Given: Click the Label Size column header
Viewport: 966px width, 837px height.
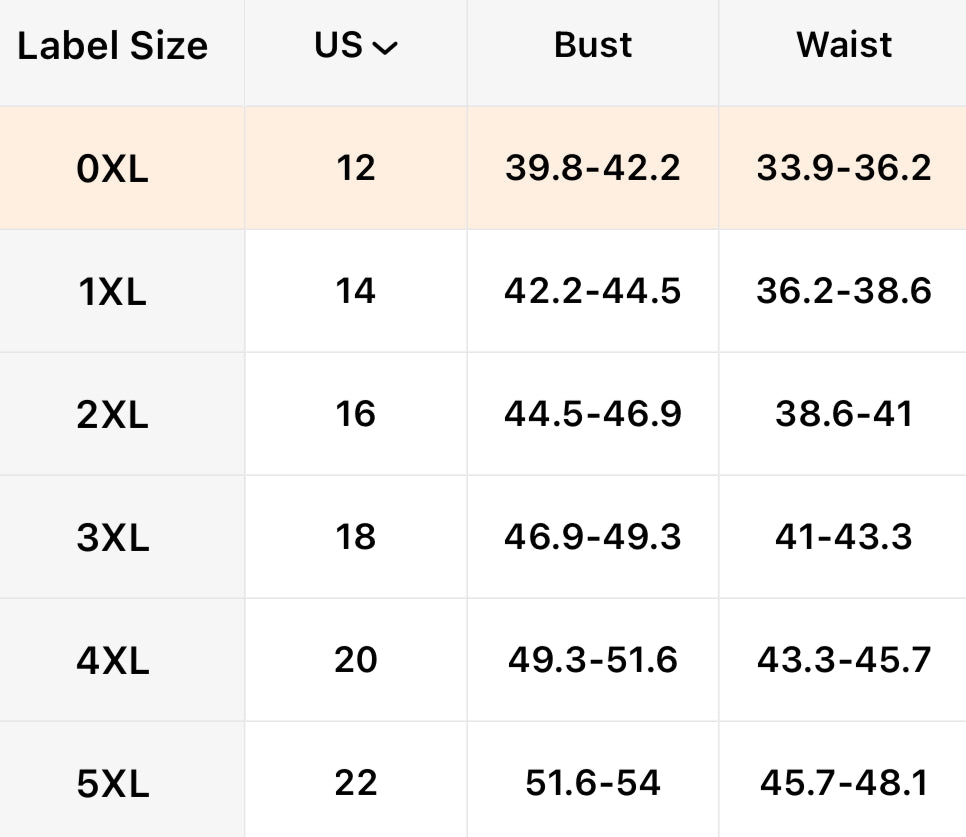Looking at the screenshot, I should point(112,46).
